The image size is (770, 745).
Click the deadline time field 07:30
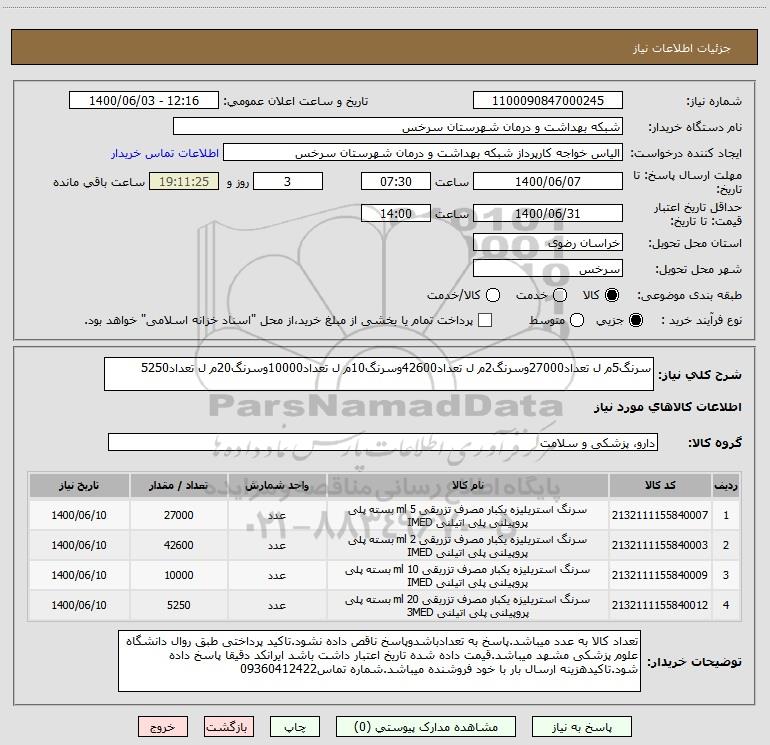(x=396, y=181)
